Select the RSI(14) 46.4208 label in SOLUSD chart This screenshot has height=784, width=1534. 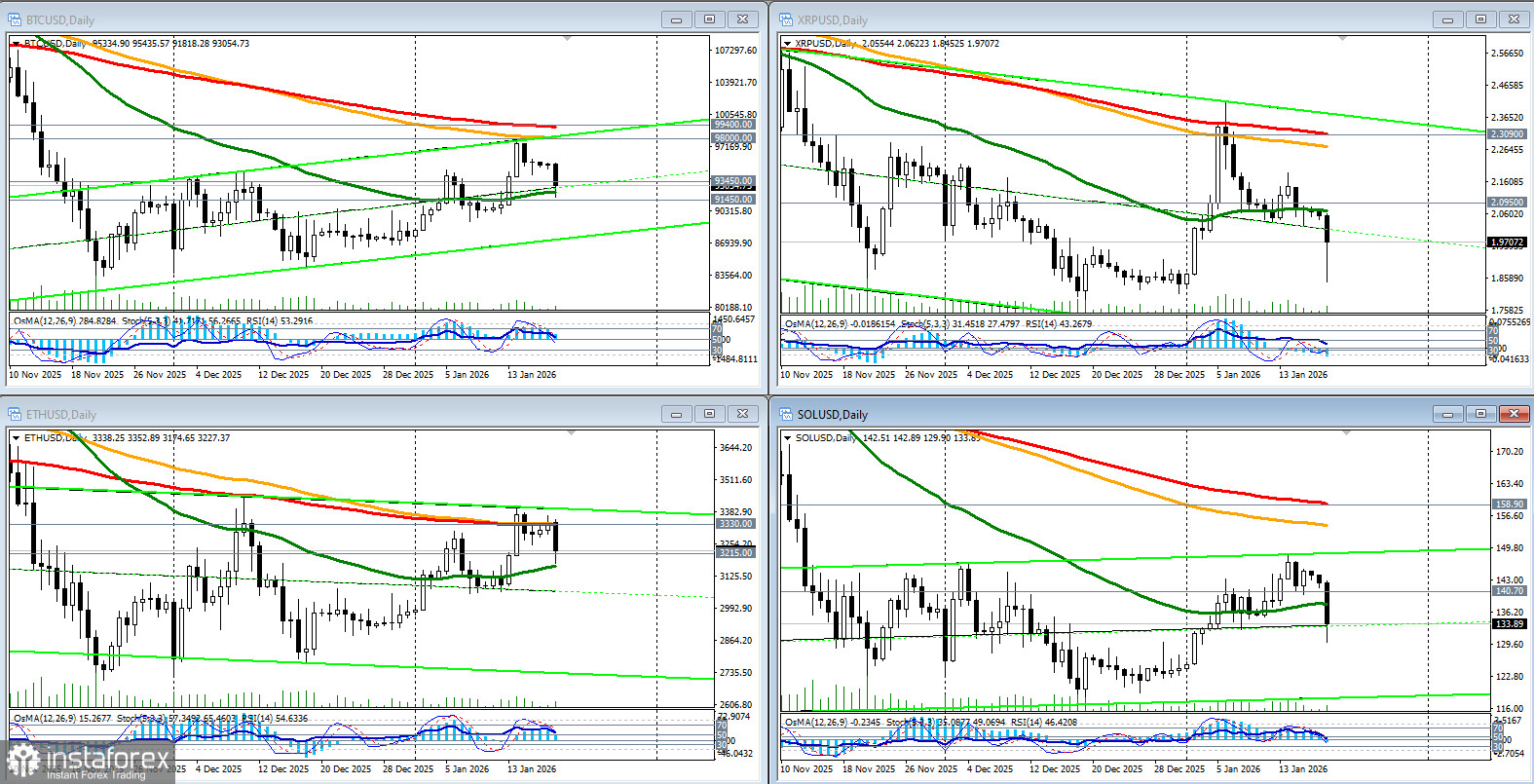click(x=1043, y=723)
